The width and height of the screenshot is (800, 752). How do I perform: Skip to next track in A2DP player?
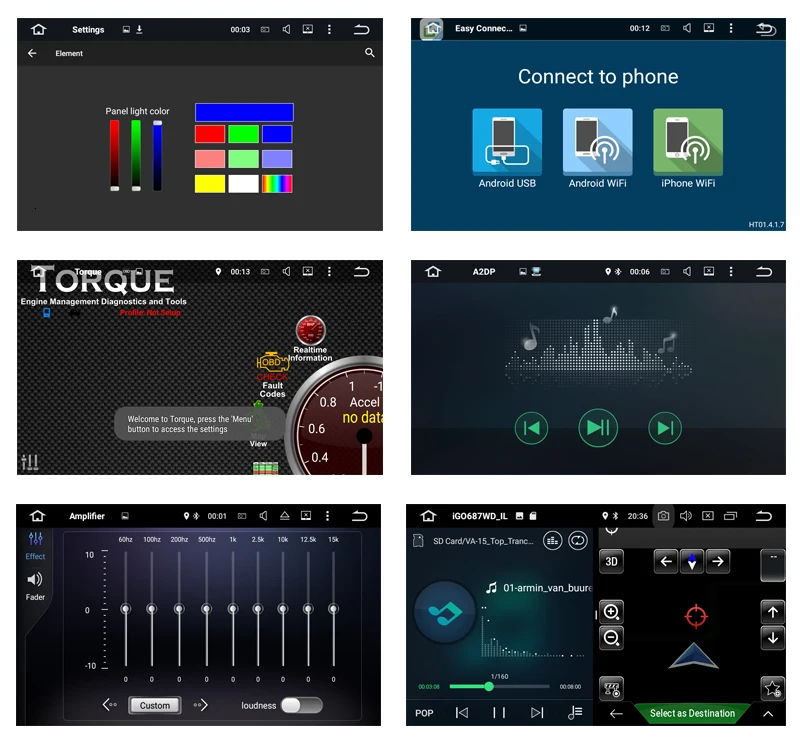665,428
